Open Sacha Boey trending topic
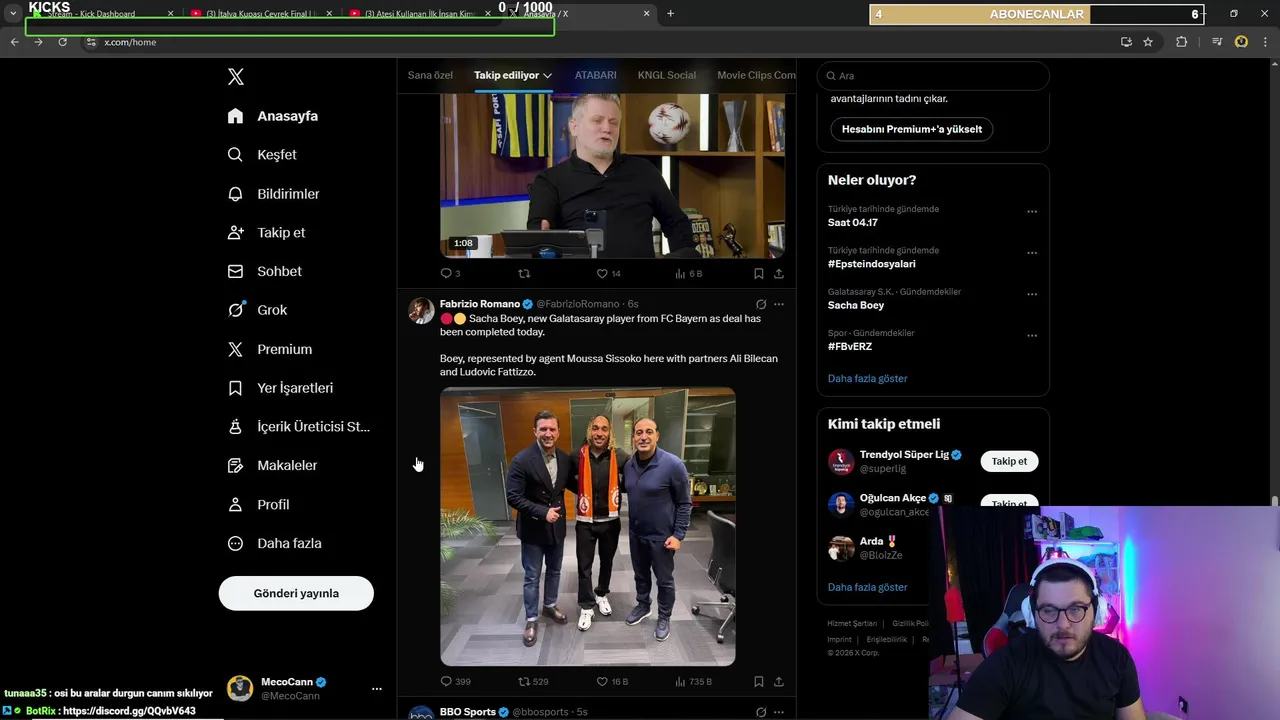This screenshot has height=720, width=1280. click(856, 305)
